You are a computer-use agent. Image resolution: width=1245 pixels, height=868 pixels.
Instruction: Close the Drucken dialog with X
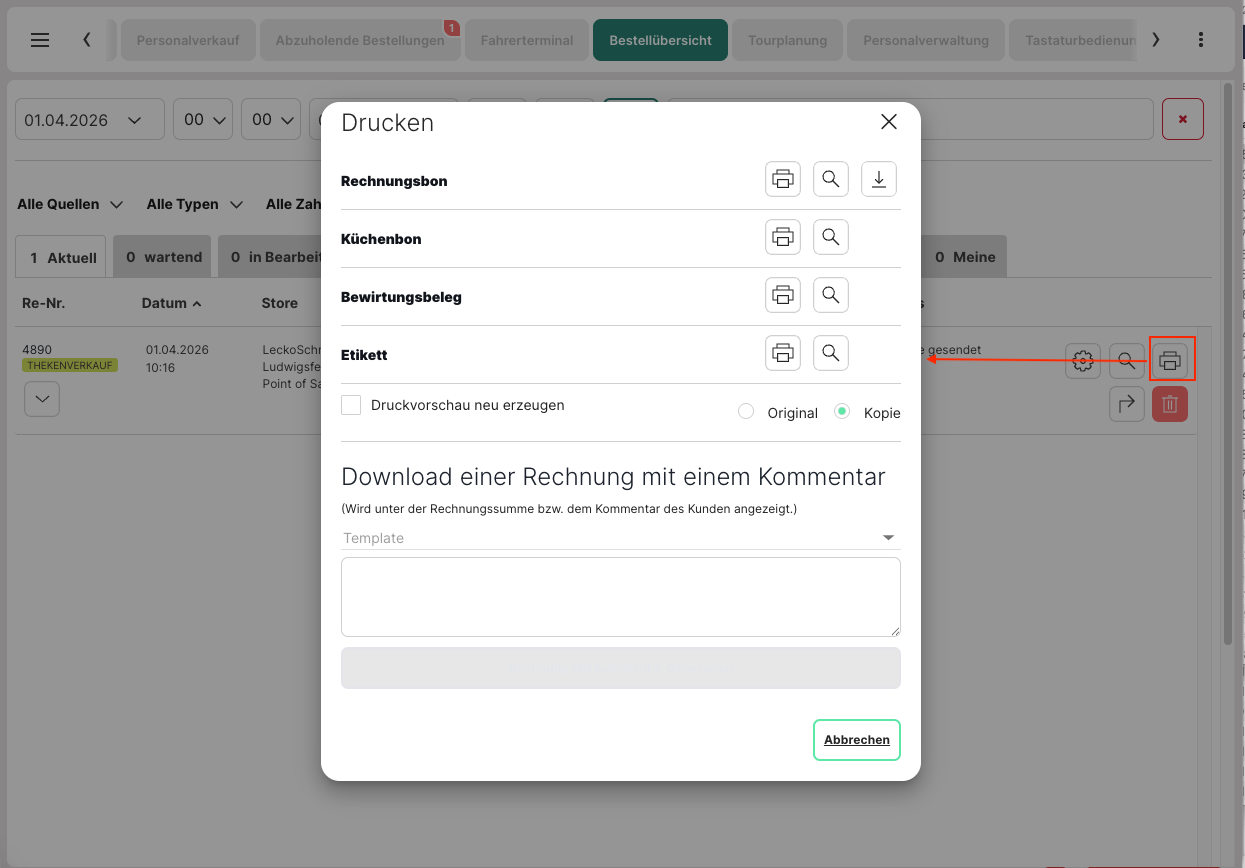coord(888,122)
